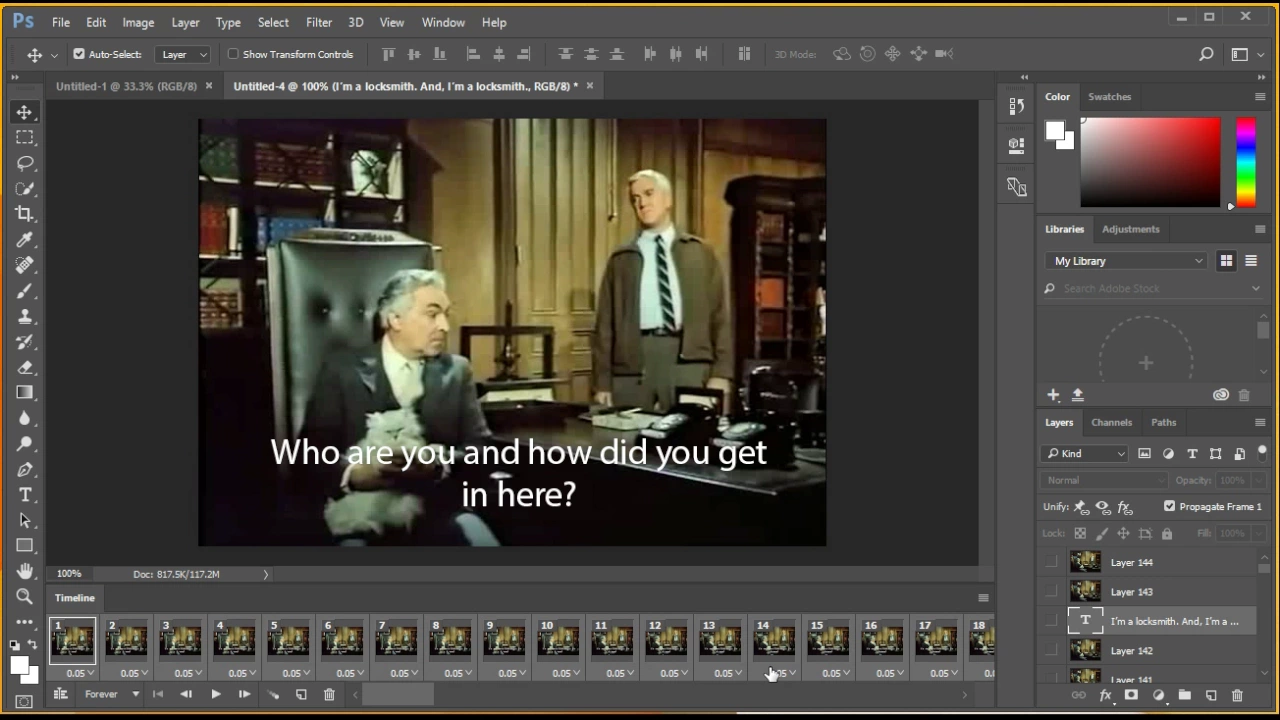The image size is (1280, 720).
Task: Select the Zoom tool in the toolbox
Action: click(x=25, y=597)
